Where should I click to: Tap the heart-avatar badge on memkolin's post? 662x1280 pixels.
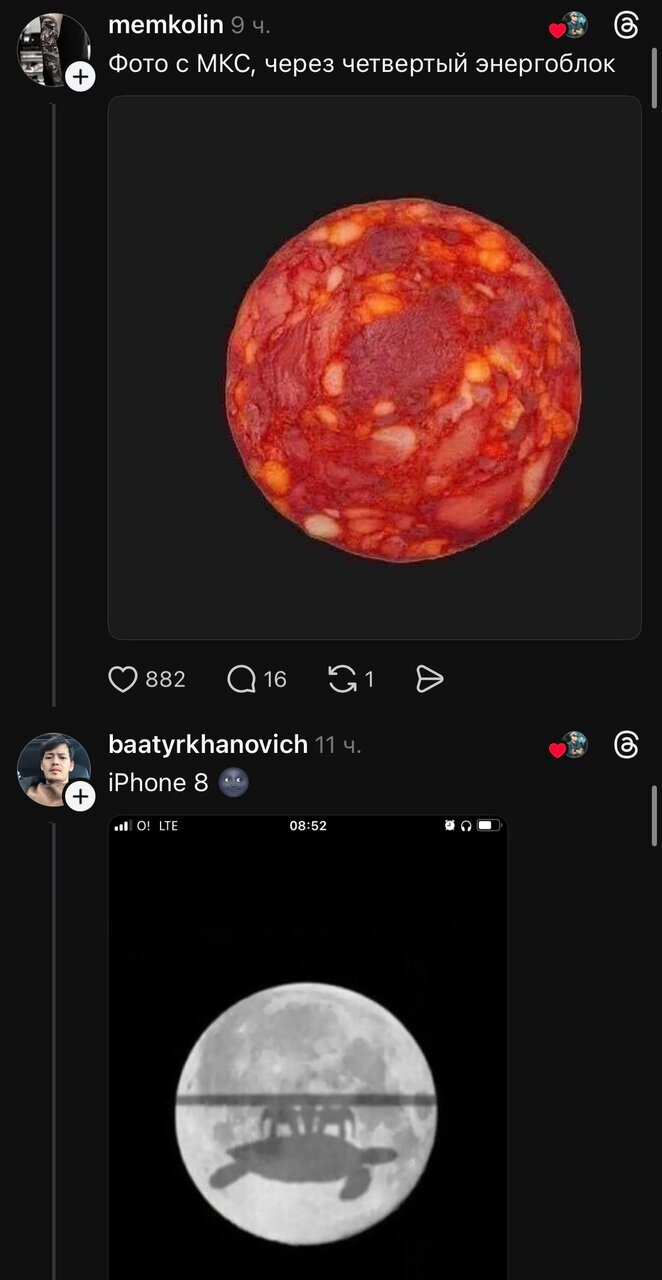(x=570, y=27)
